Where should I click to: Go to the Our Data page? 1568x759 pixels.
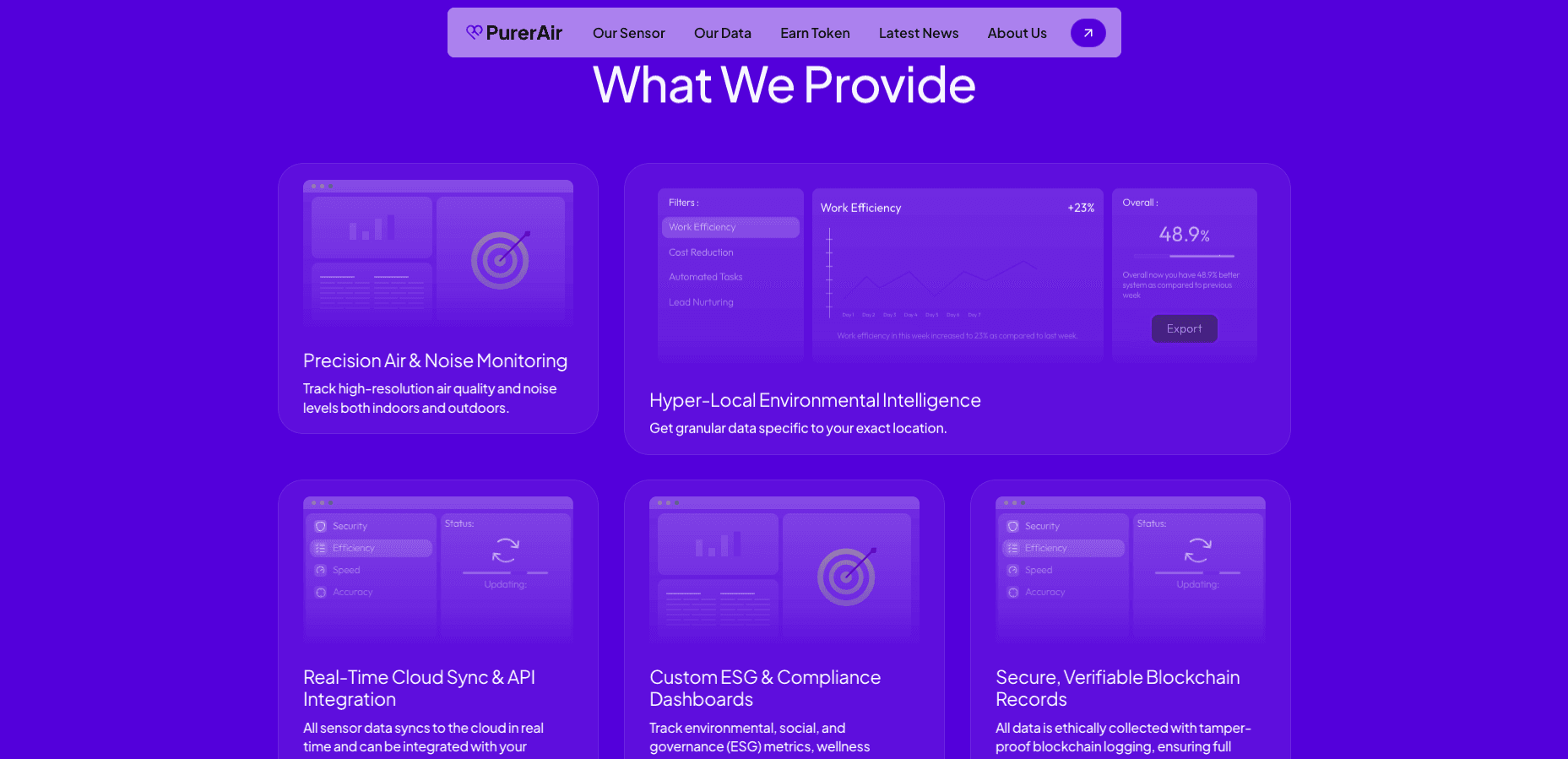[723, 33]
